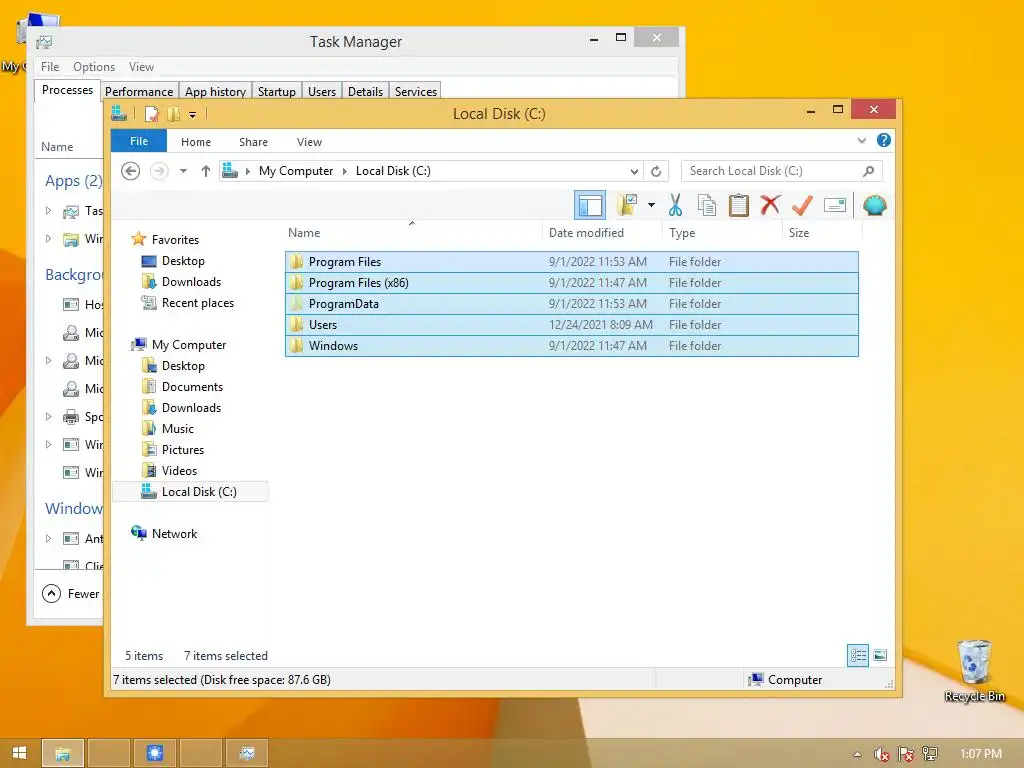Select the Program Files folder

point(571,262)
